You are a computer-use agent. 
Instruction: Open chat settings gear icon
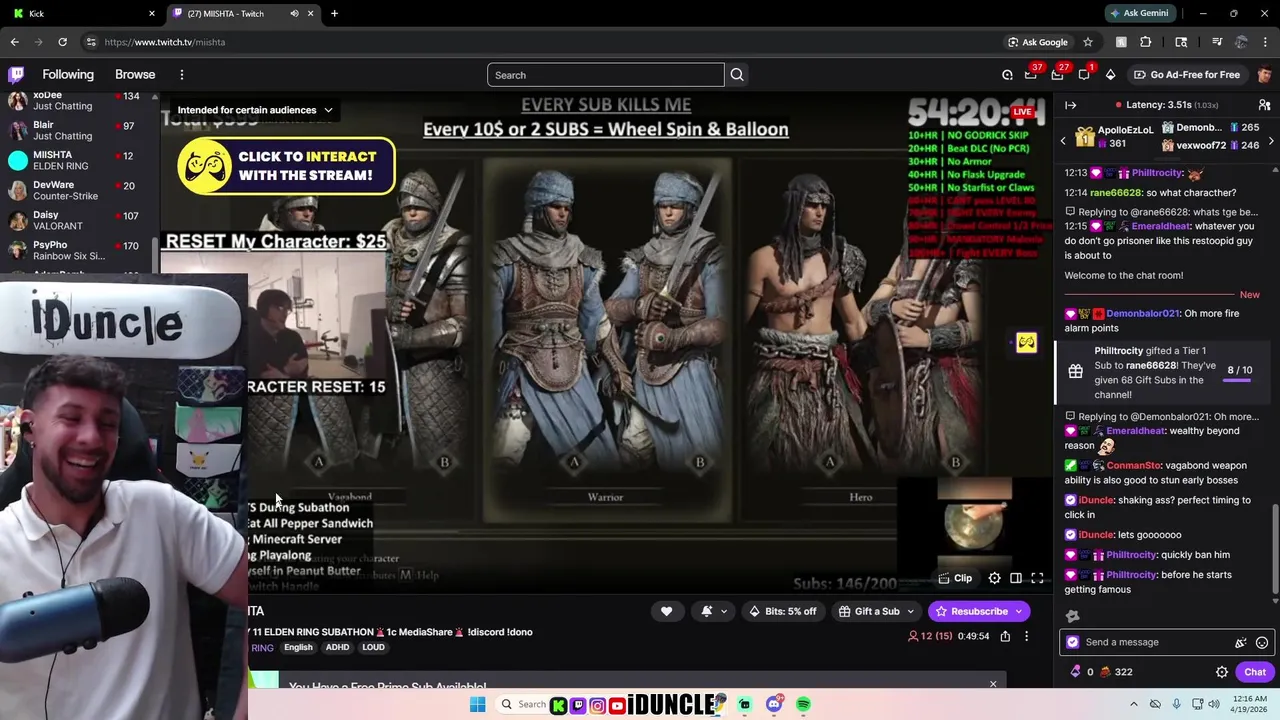[1222, 672]
